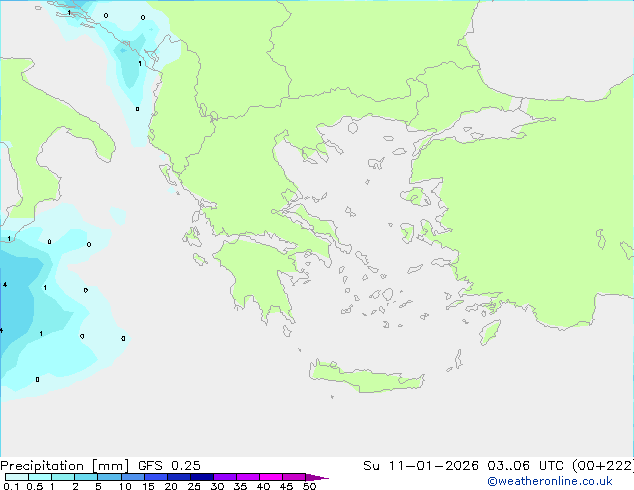Select the legend swatch between 30 and 35

[224, 477]
